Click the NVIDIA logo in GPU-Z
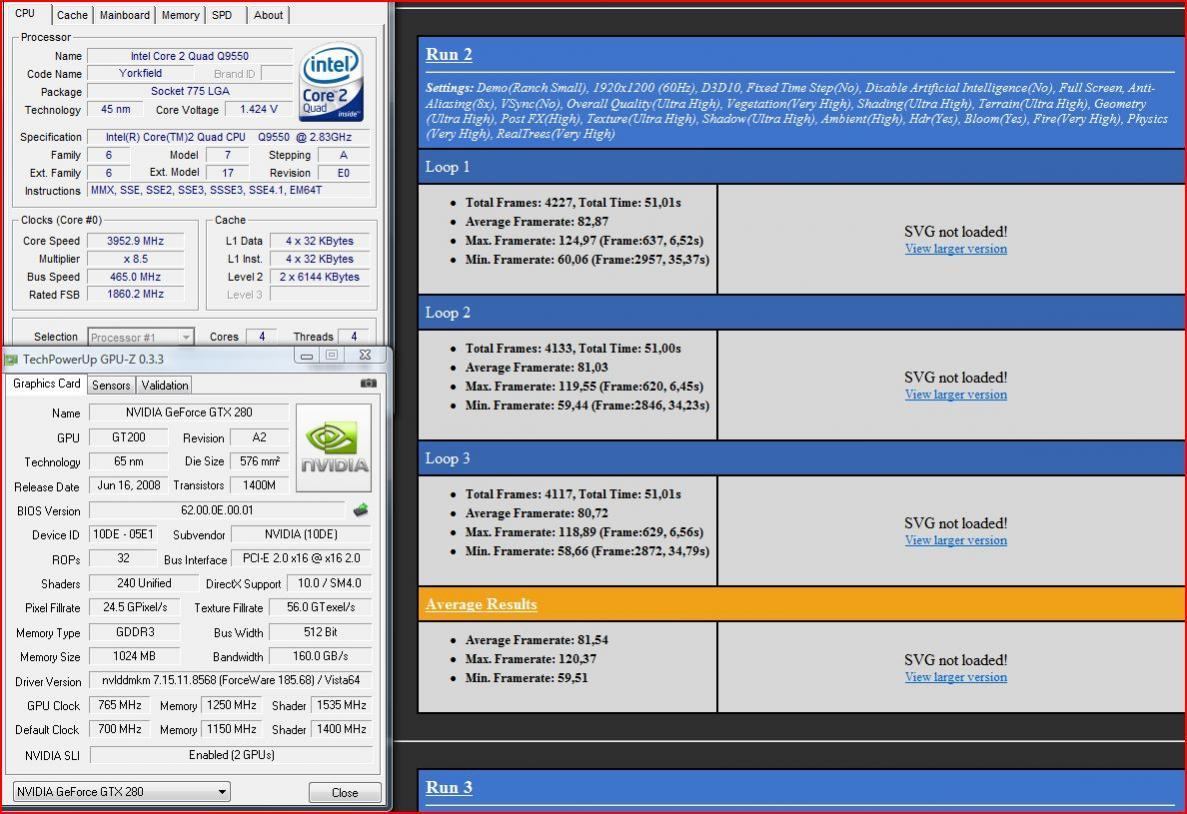The width and height of the screenshot is (1187, 814). point(334,448)
